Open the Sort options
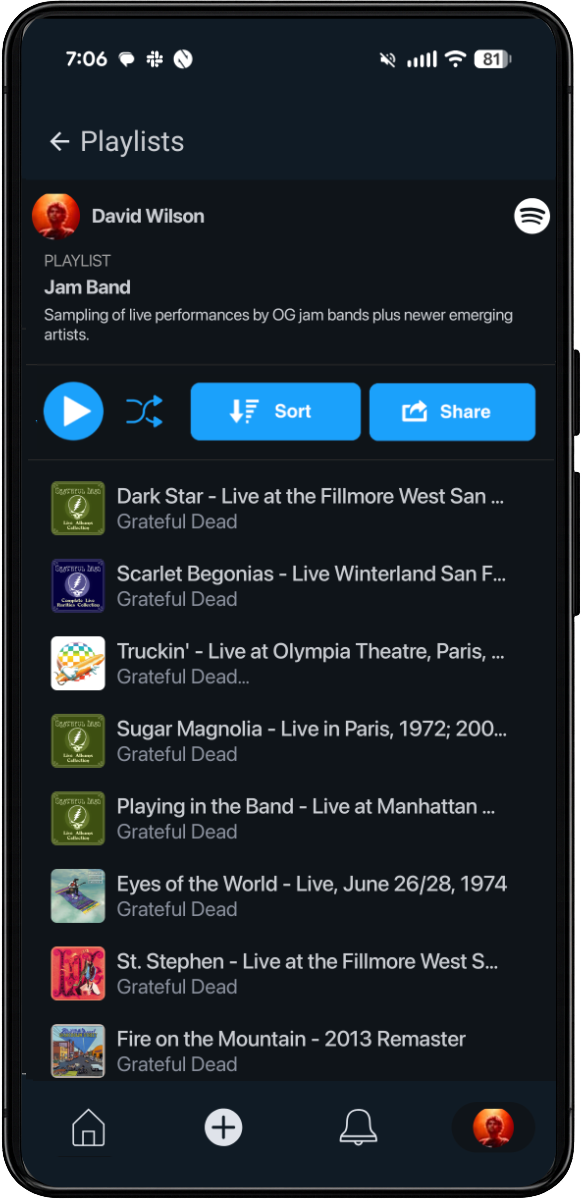 (276, 411)
